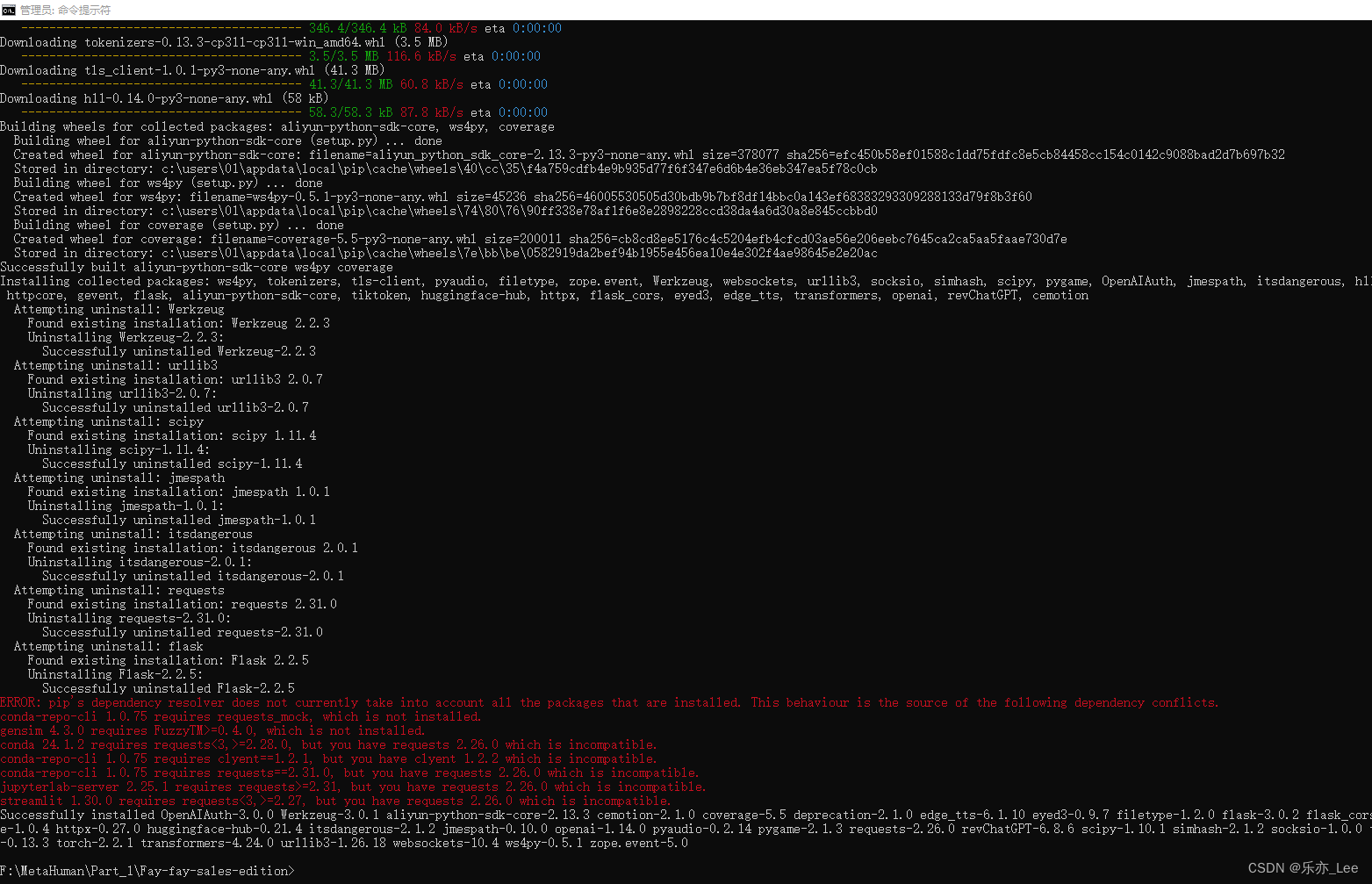Click the red 'ERROR: pip's dependency resolver' line
1372x884 pixels.
pyautogui.click(x=610, y=702)
